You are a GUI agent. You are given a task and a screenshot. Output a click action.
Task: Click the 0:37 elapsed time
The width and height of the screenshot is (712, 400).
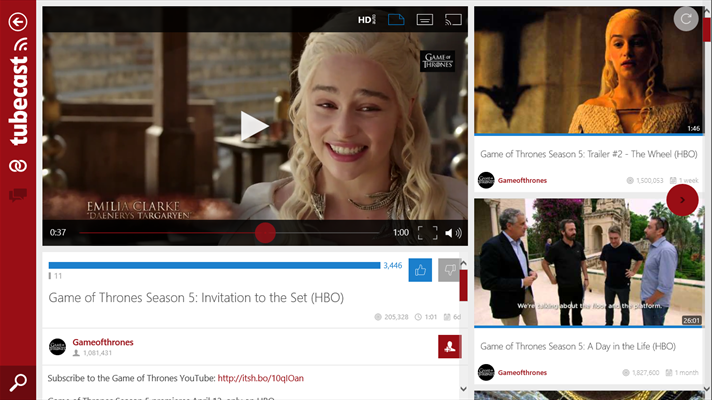(58, 233)
